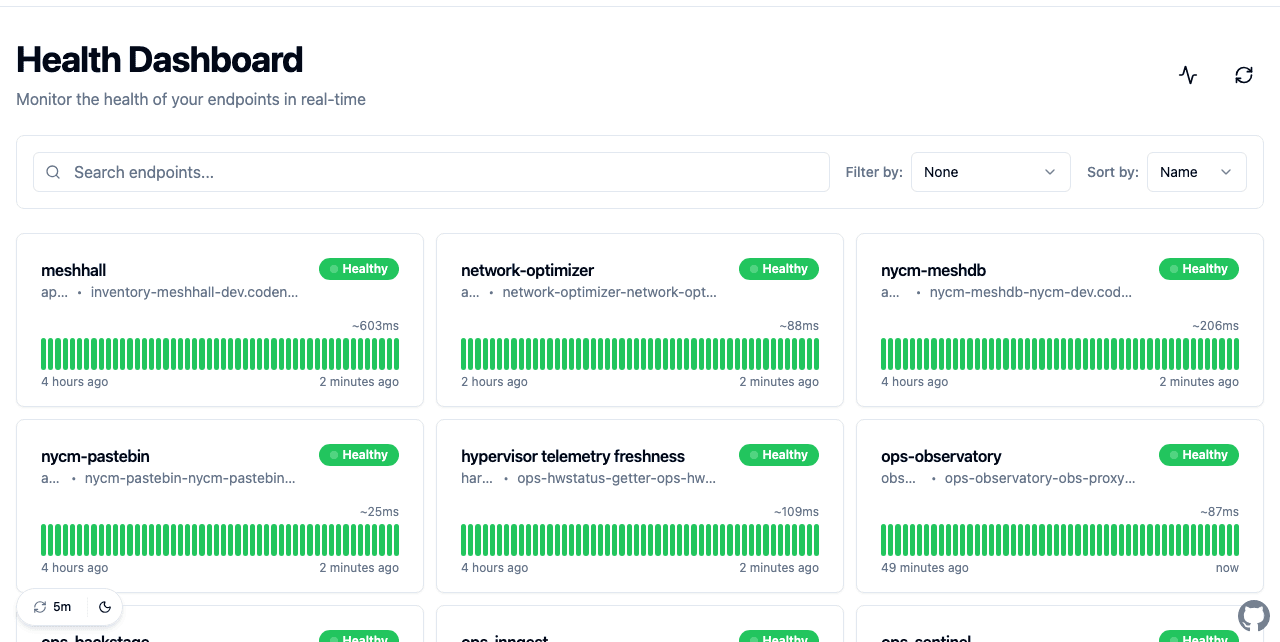Open the network-optimizer card title
Screen dimensions: 1280x642
(527, 270)
